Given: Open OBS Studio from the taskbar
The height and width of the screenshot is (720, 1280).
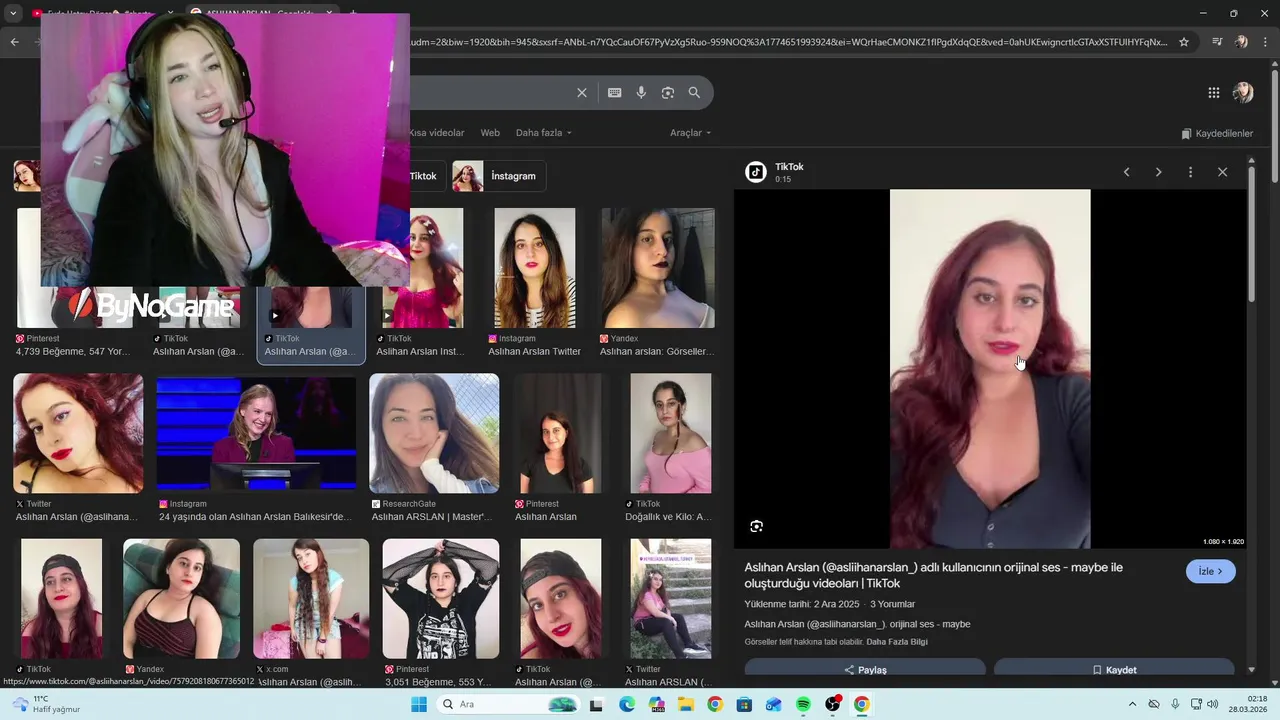Looking at the screenshot, I should pyautogui.click(x=832, y=705).
